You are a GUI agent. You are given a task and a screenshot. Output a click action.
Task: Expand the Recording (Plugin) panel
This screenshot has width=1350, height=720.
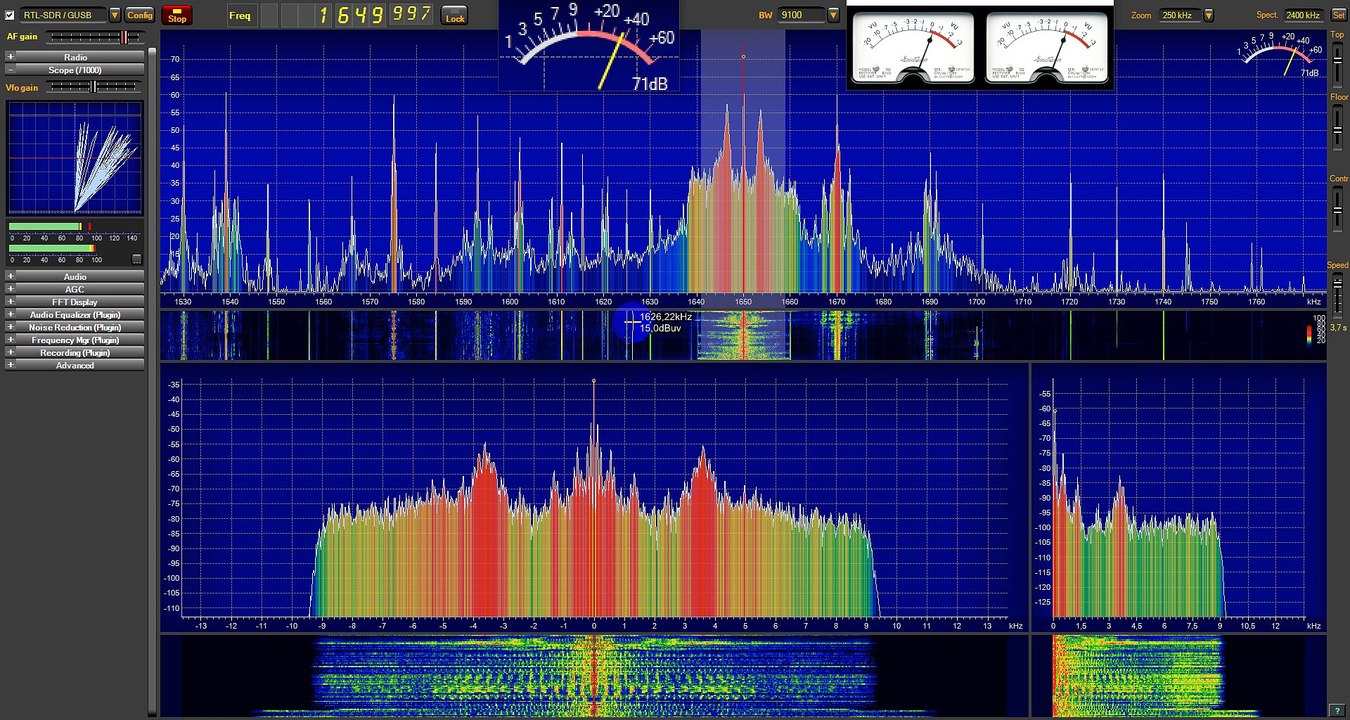click(75, 353)
